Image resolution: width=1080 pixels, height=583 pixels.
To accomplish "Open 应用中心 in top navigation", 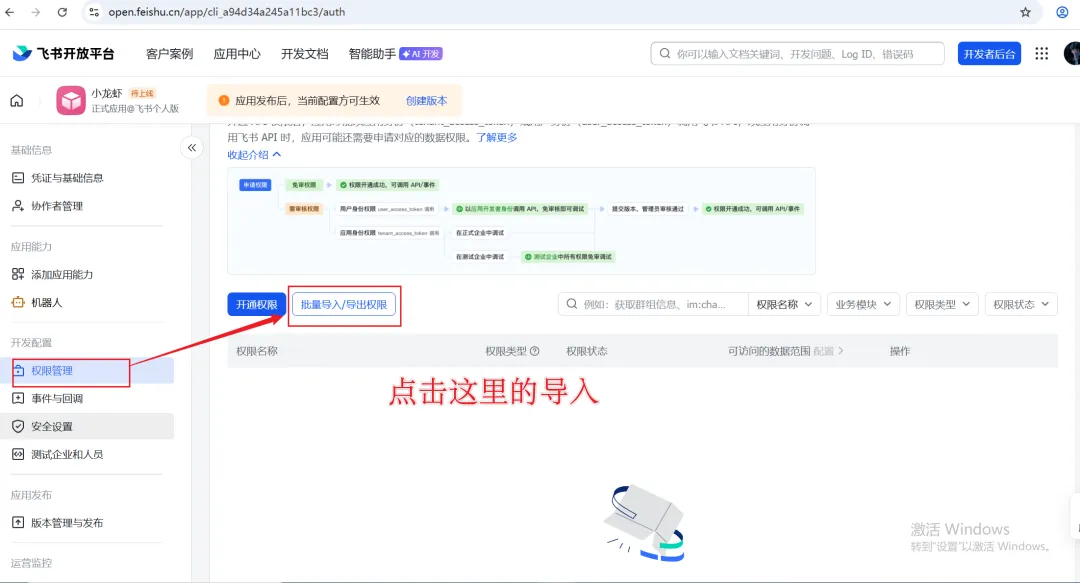I will [237, 54].
